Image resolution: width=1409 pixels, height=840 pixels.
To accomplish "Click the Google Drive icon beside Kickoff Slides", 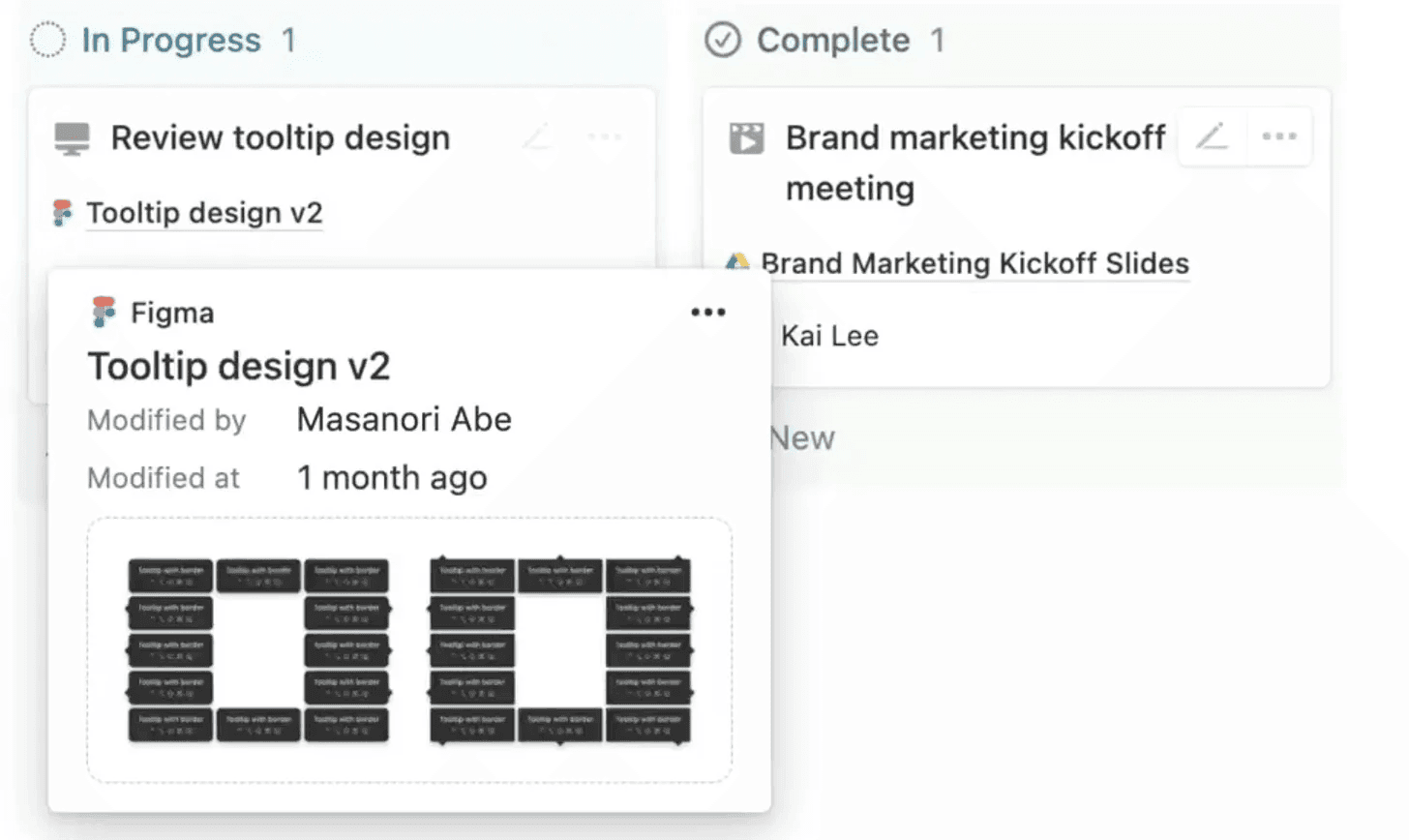I will 738,261.
